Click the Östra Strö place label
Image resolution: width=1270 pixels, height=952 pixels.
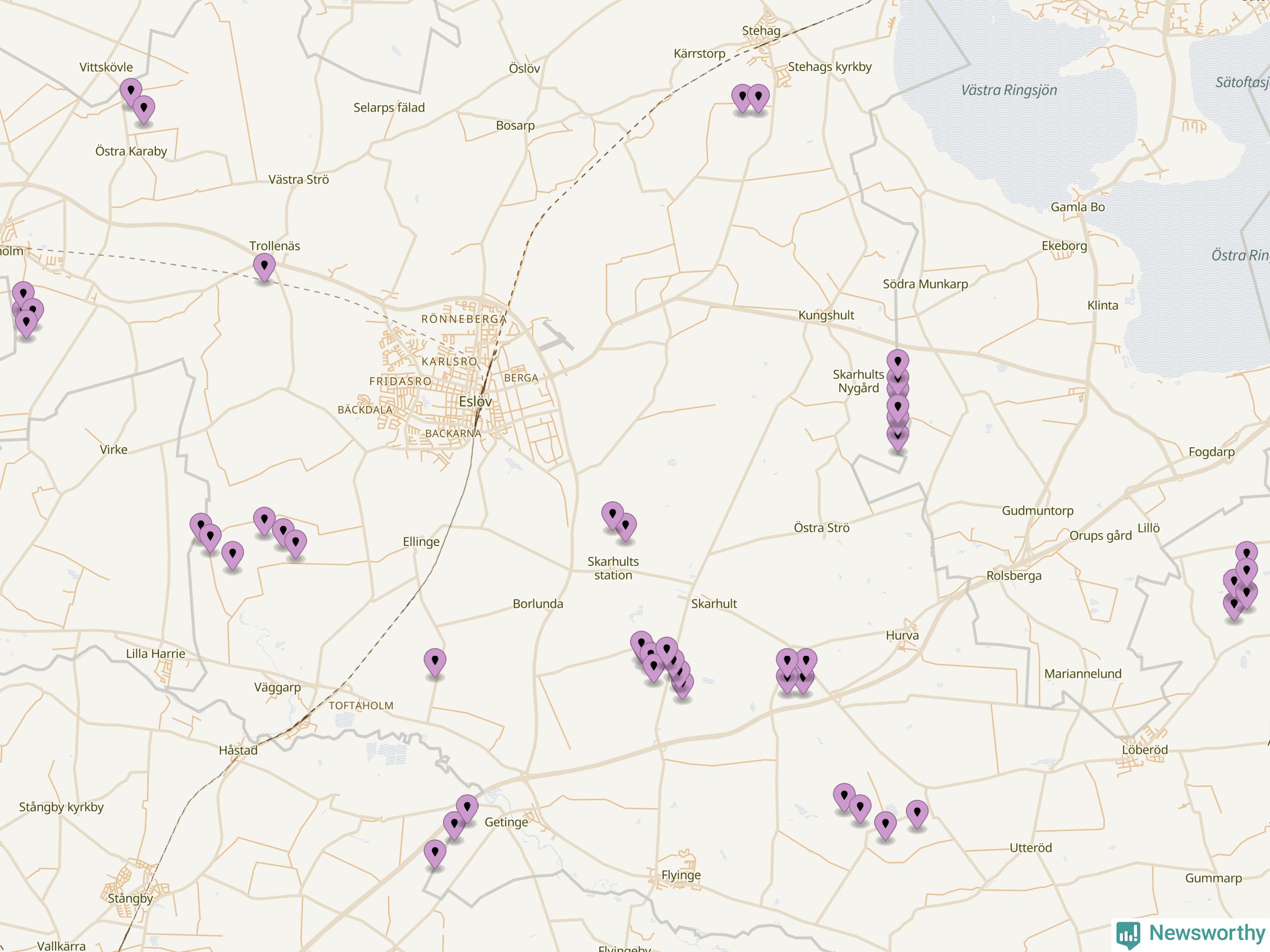(x=822, y=528)
